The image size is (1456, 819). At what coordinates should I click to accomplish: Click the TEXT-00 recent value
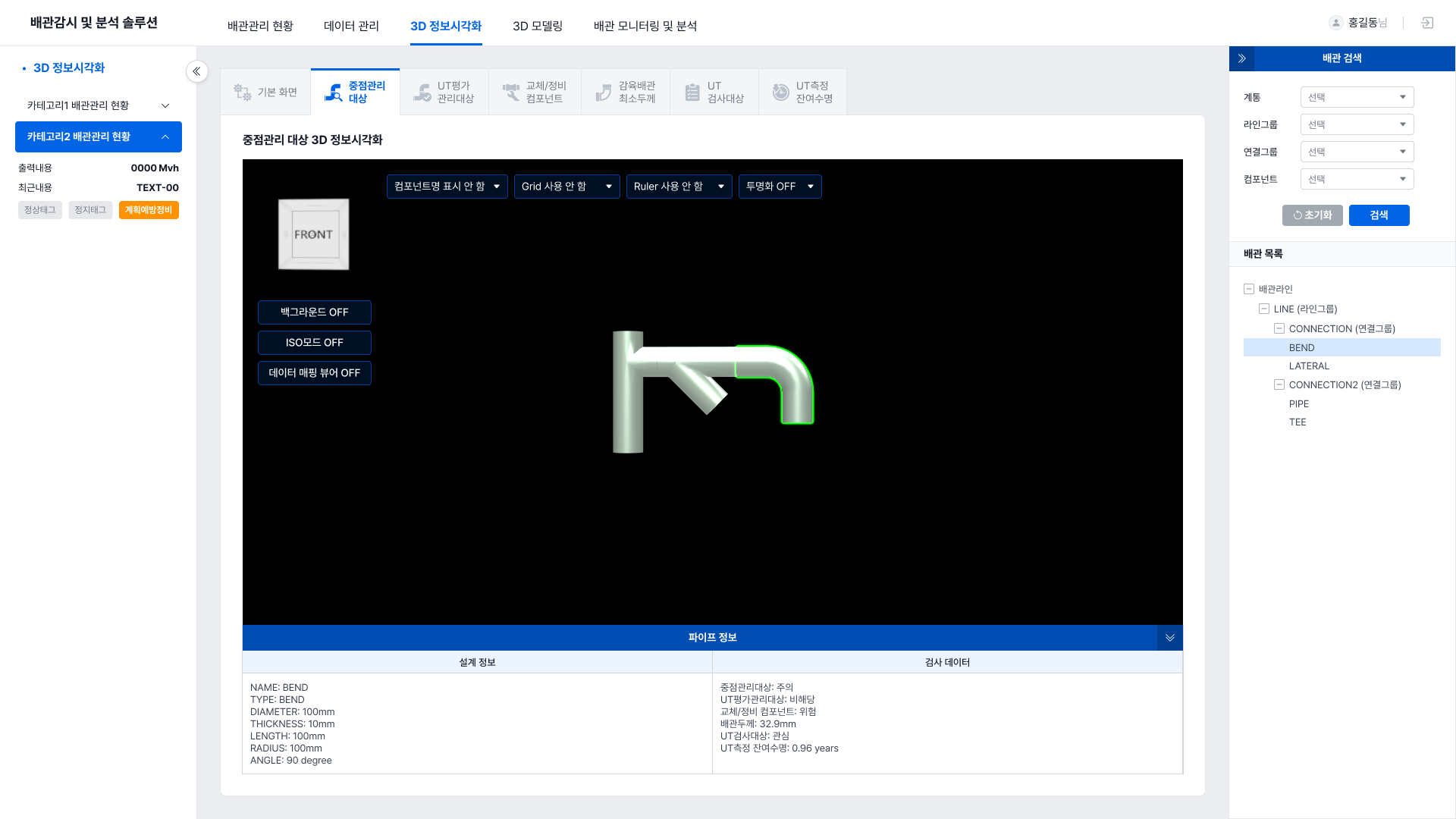(158, 188)
